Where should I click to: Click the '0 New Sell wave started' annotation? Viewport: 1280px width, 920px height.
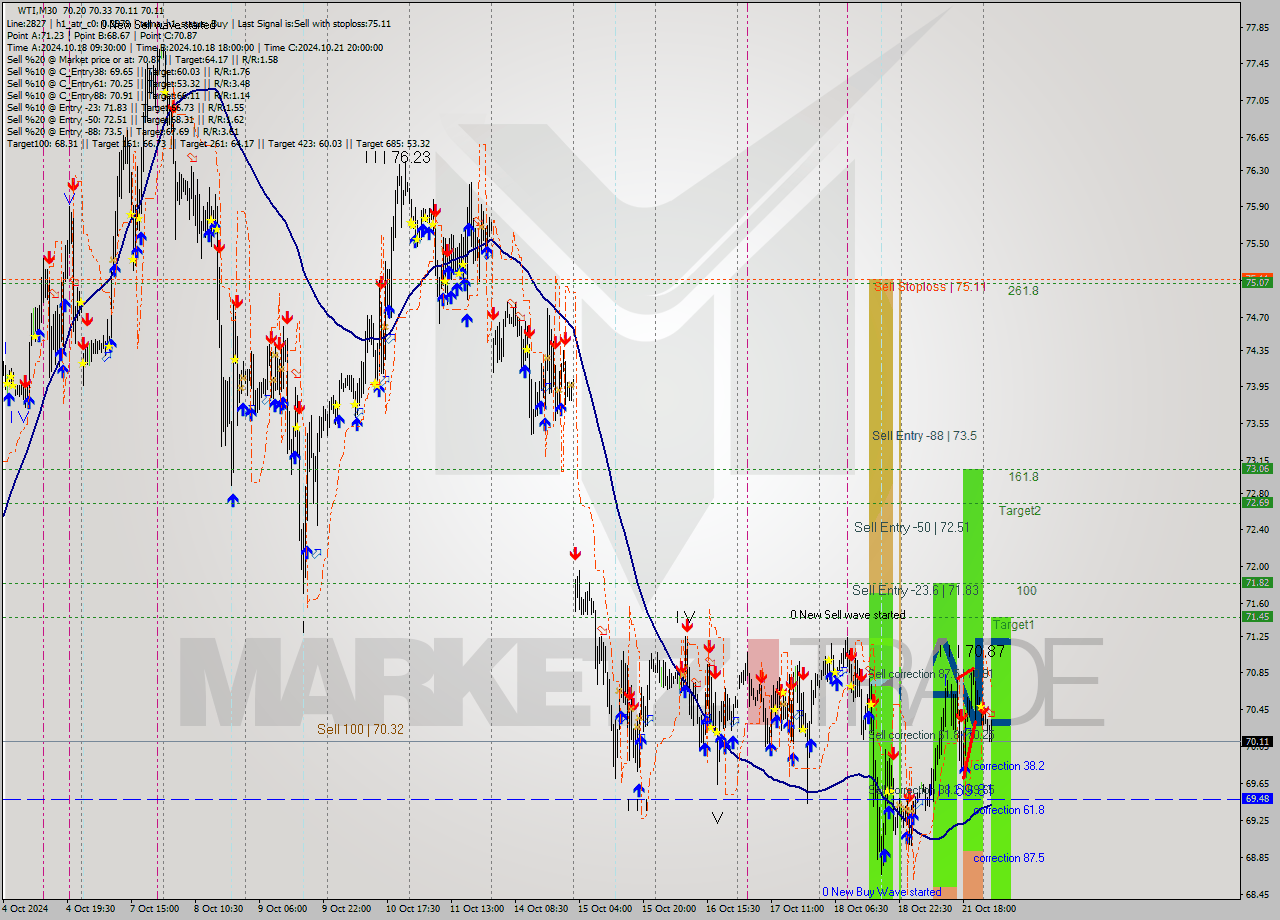pos(848,615)
